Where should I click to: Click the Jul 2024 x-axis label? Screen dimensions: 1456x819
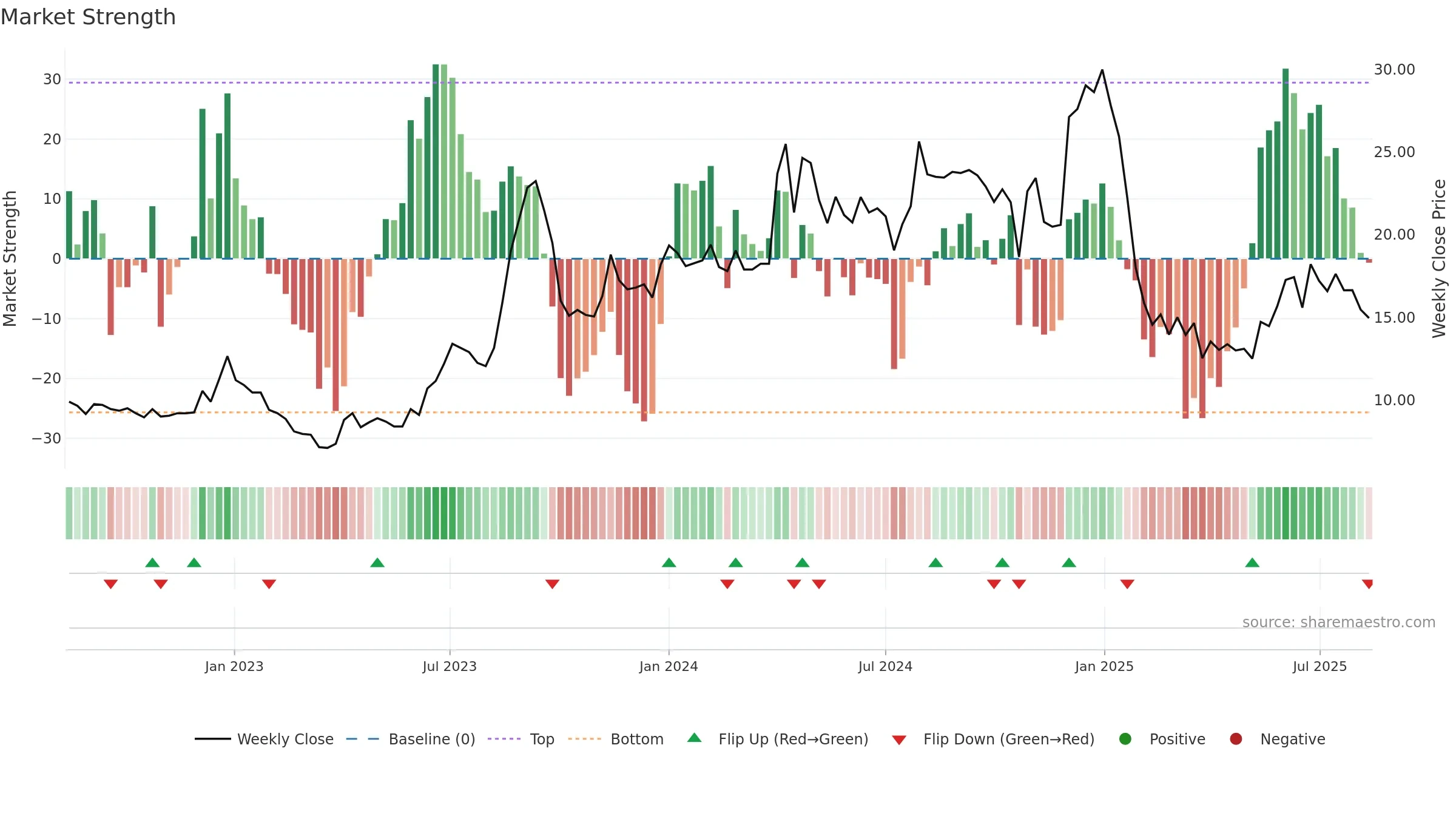click(885, 667)
